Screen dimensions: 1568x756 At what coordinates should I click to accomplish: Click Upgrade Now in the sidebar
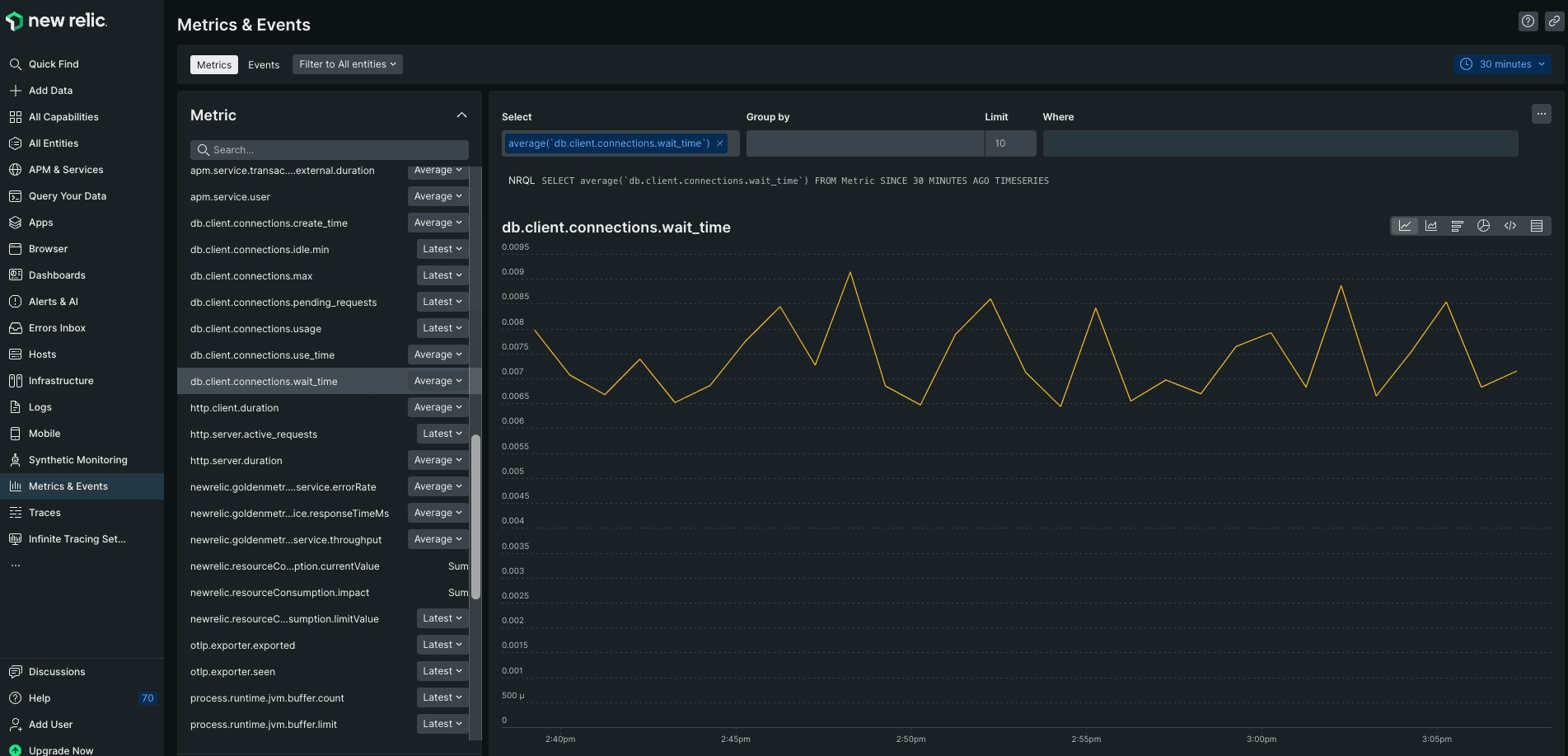click(x=61, y=750)
